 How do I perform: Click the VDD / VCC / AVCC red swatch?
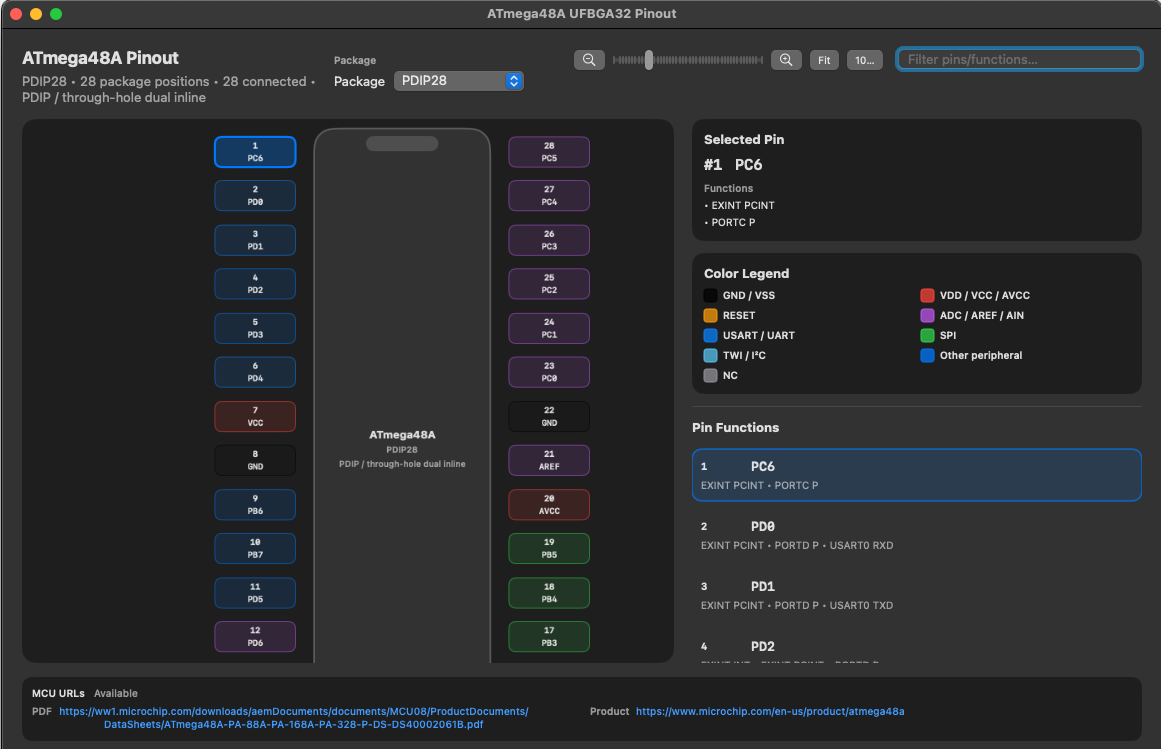927,295
